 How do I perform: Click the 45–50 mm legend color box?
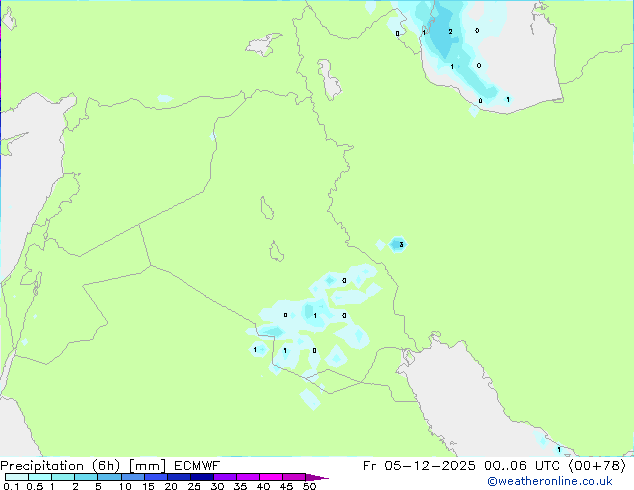[x=294, y=477]
